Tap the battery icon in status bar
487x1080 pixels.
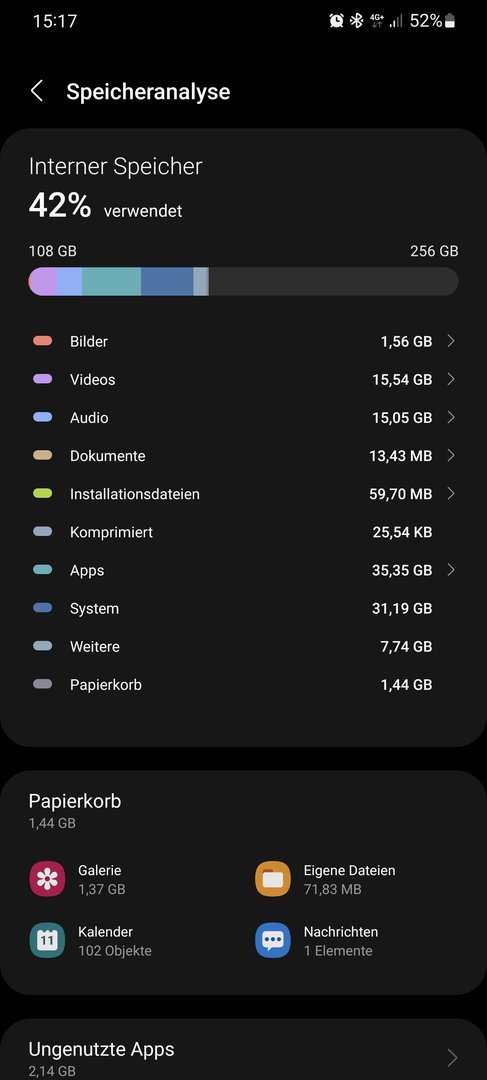pos(450,21)
